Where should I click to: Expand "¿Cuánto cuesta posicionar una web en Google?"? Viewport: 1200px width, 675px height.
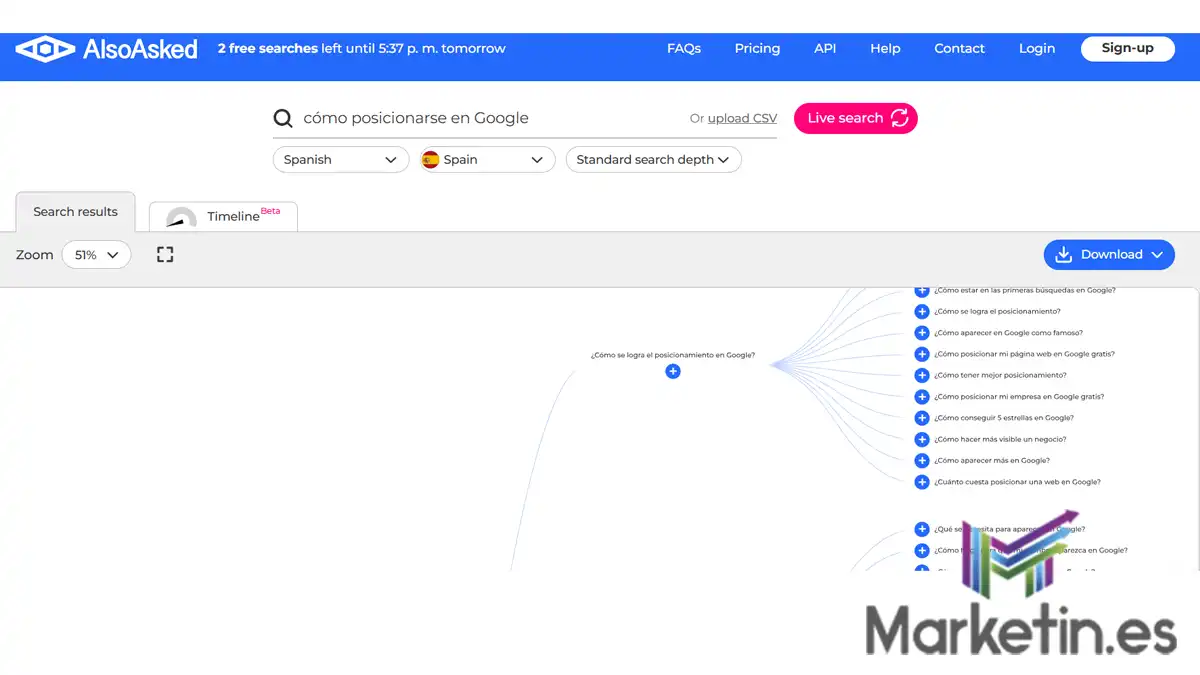[921, 481]
